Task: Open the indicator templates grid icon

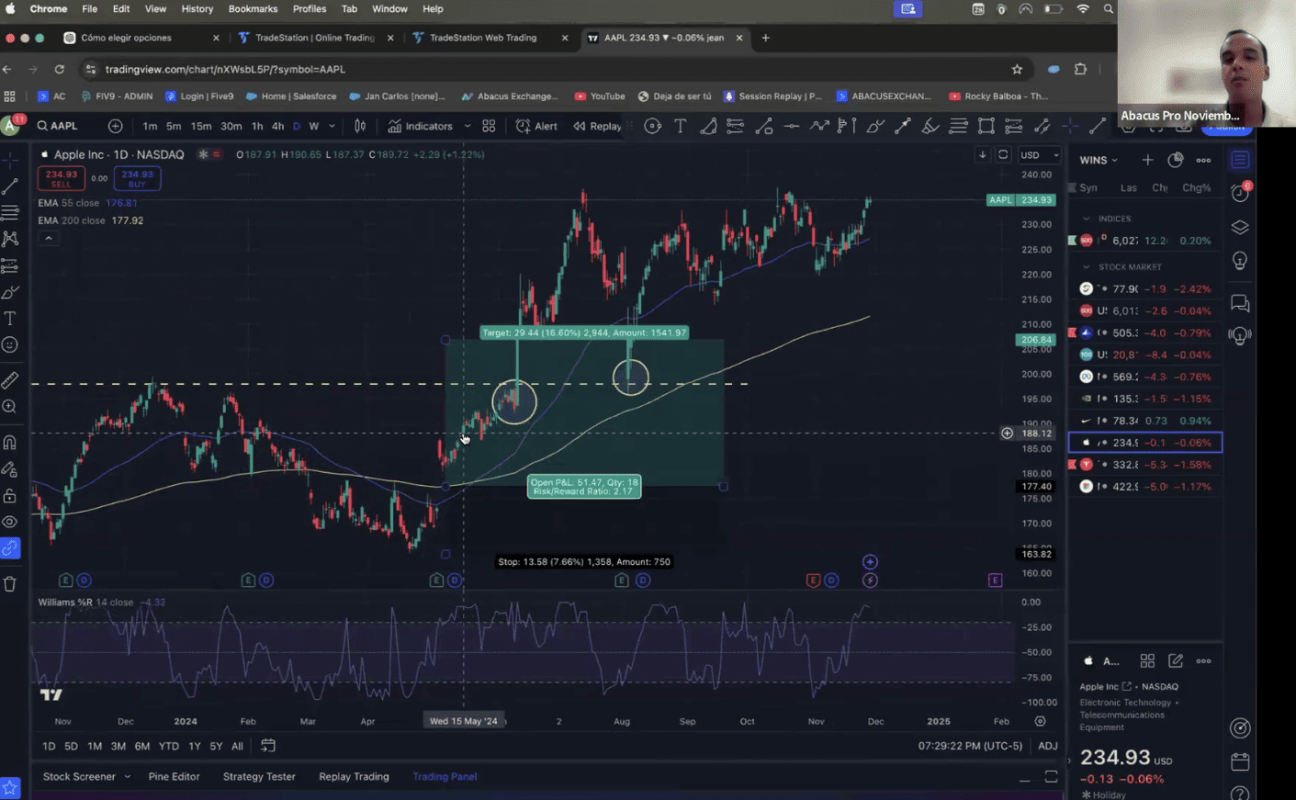Action: 489,126
